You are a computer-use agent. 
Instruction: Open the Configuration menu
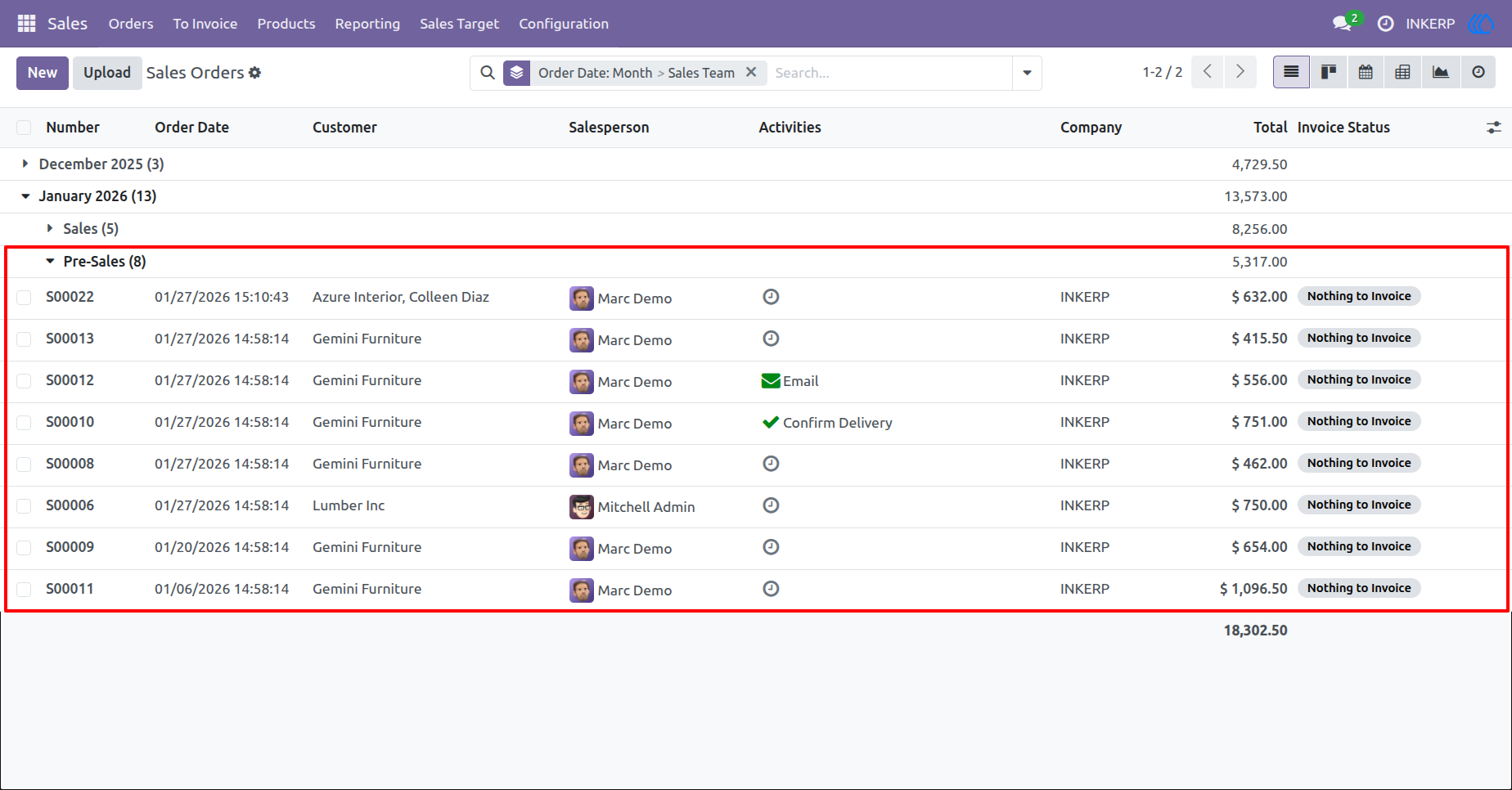[564, 24]
